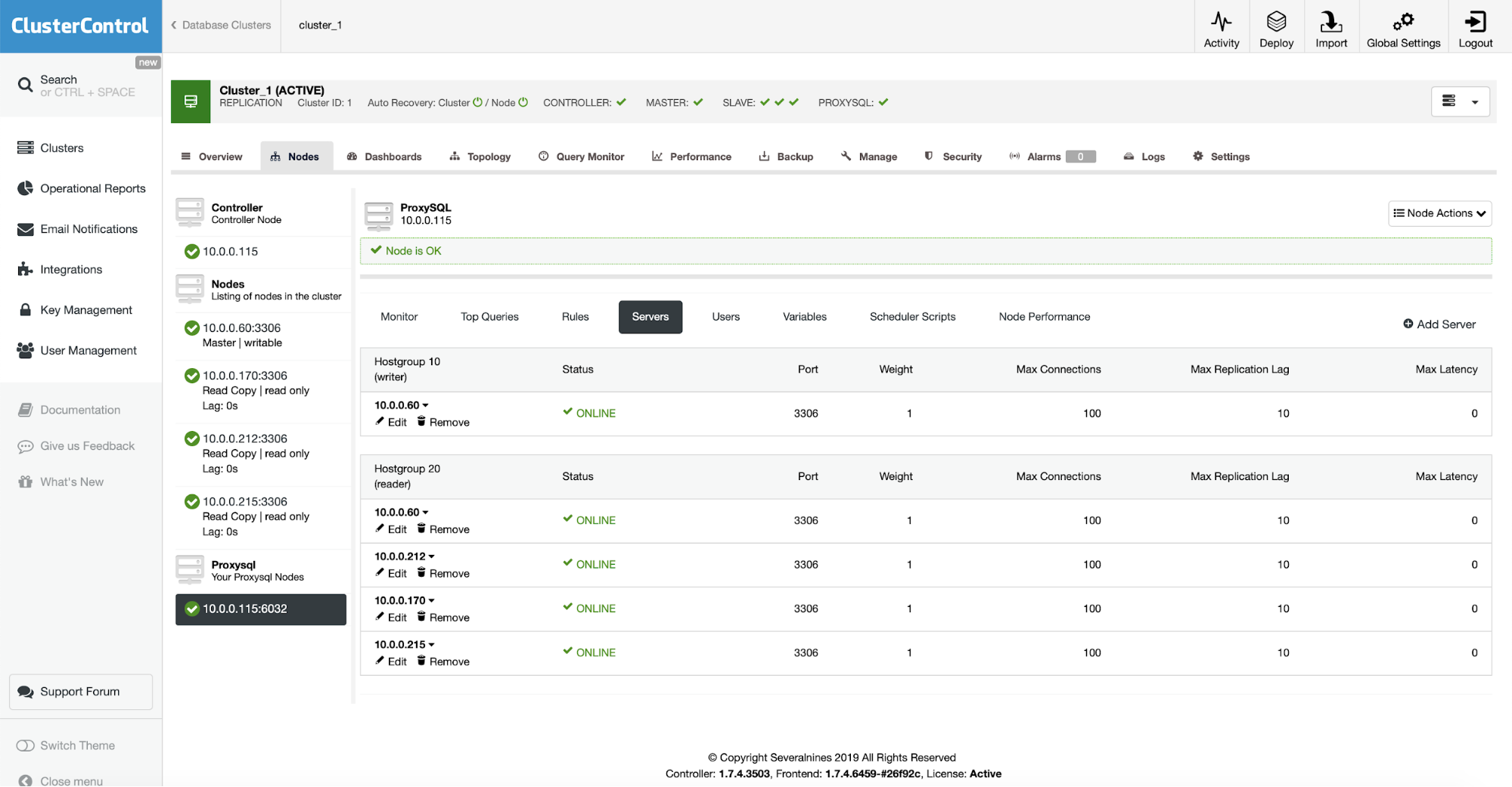Viewport: 1512px width, 787px height.
Task: Edit server 10.0.0.212 in Hostgroup 20
Action: pyautogui.click(x=391, y=573)
